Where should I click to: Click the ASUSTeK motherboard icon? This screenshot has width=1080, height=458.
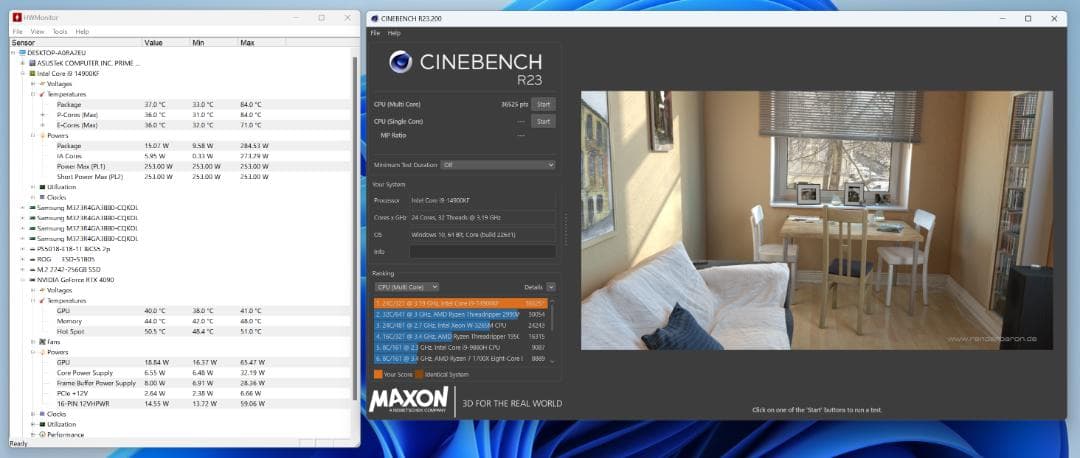tap(32, 63)
